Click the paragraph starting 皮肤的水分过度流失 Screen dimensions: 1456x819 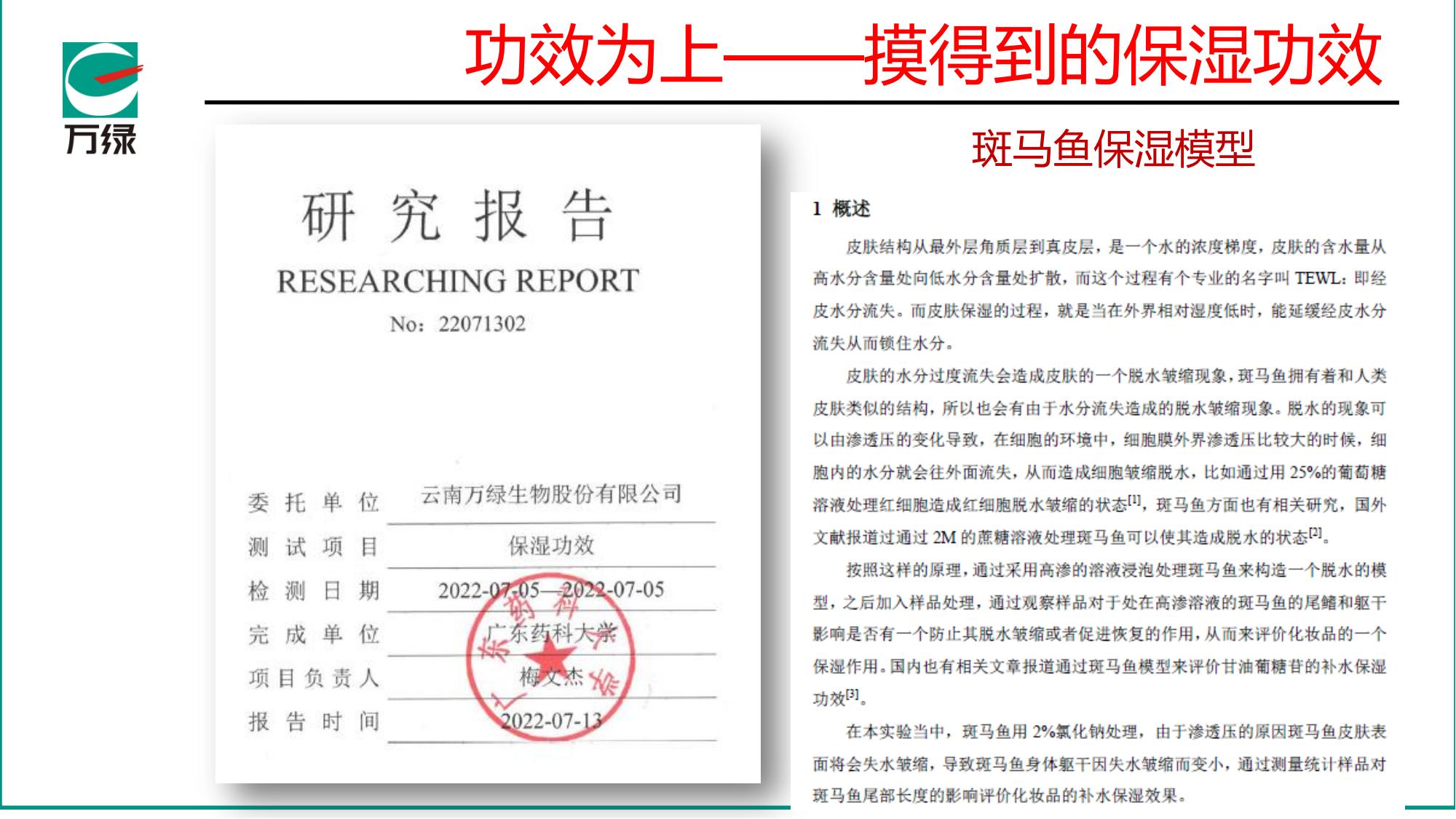click(1099, 456)
